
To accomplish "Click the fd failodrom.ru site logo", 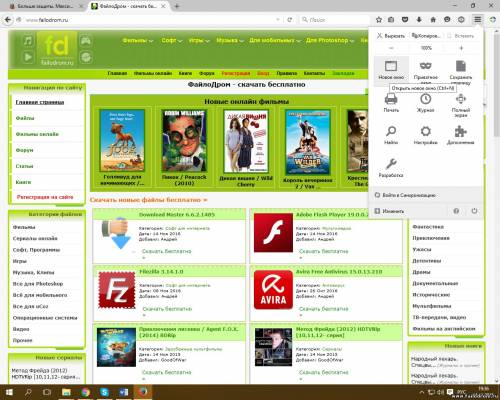I will point(57,49).
